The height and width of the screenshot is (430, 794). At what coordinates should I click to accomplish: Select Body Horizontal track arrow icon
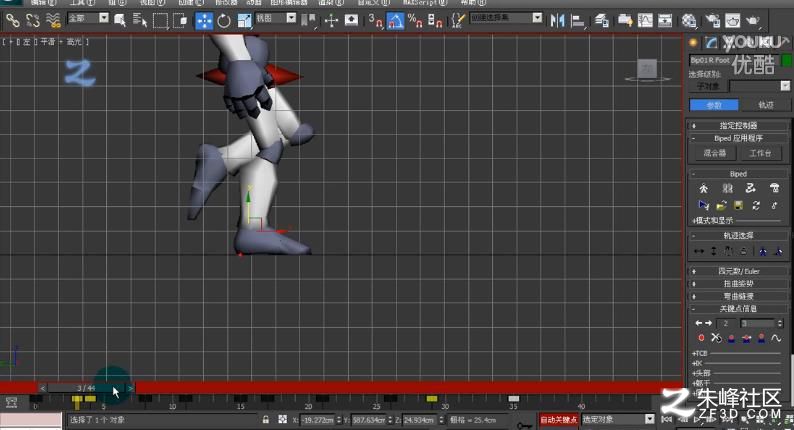click(699, 251)
